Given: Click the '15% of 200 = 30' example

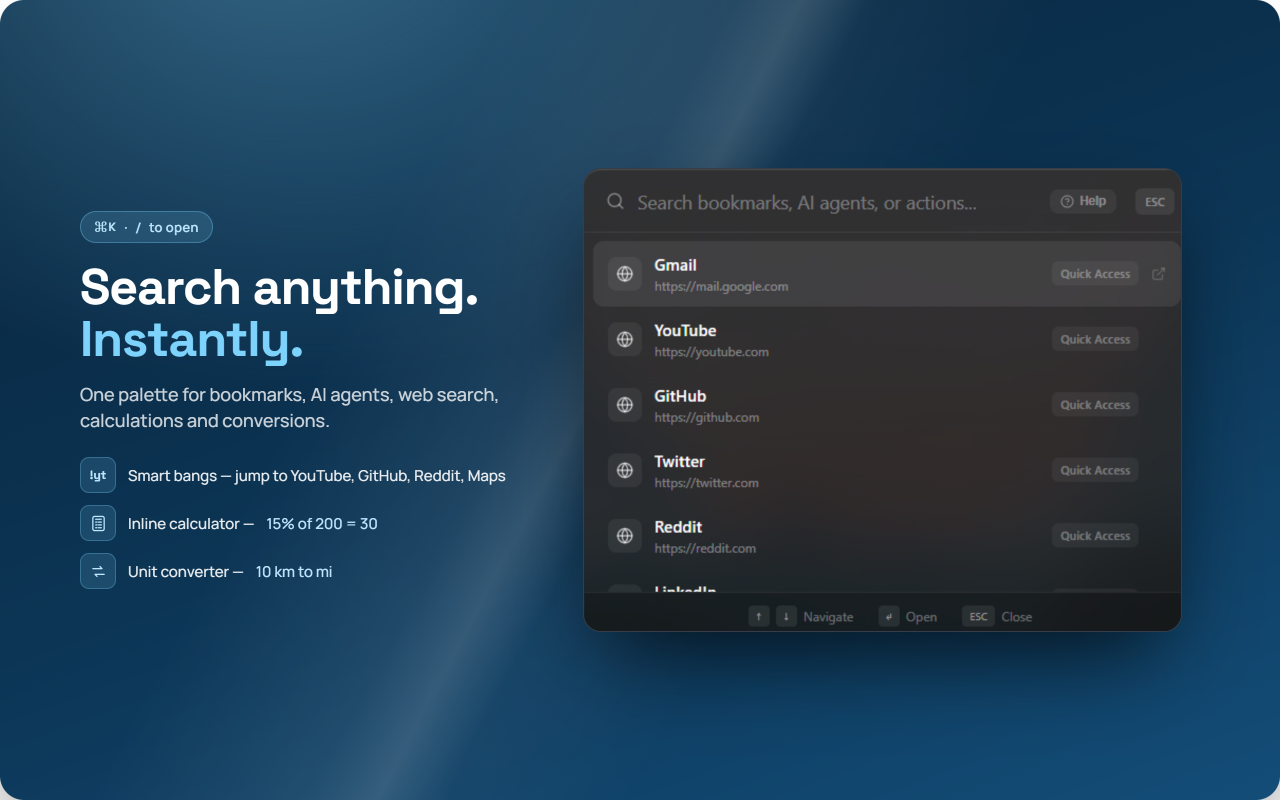Looking at the screenshot, I should 322,524.
